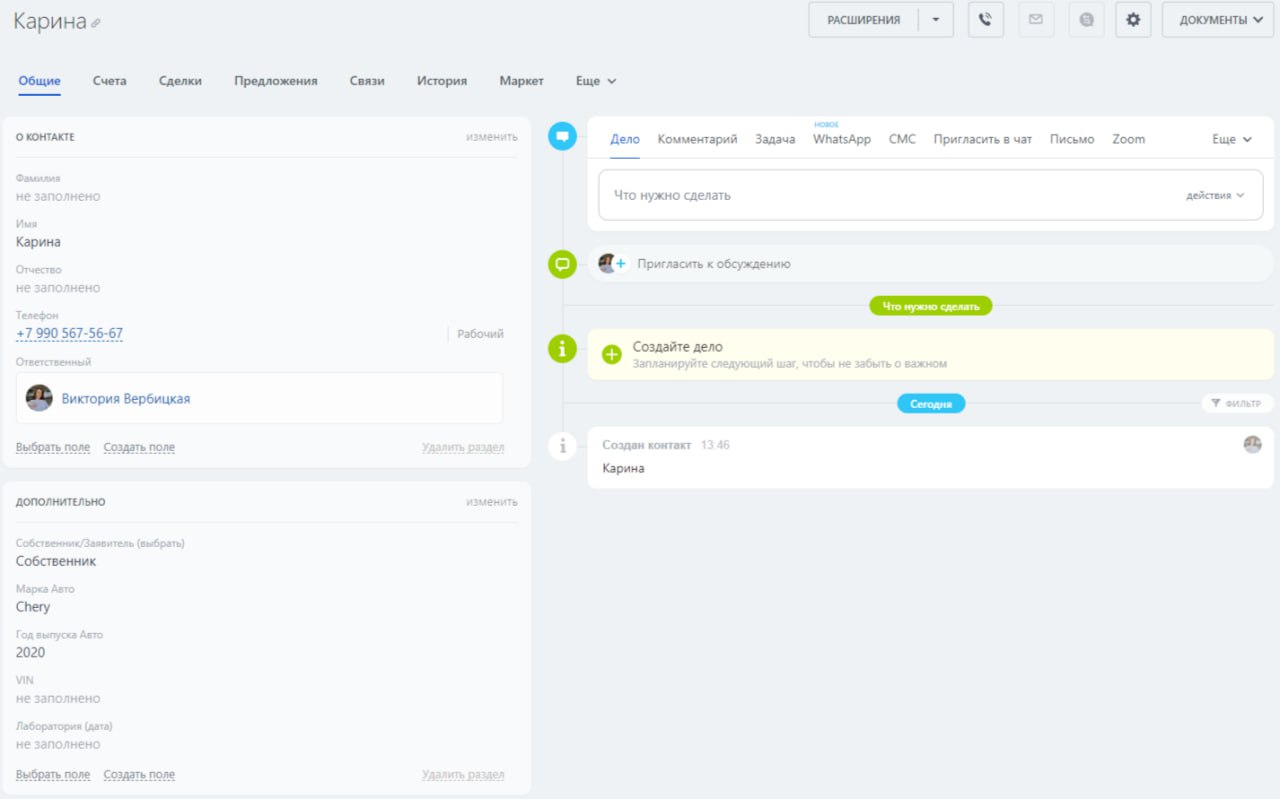Click the phone call icon button
The height and width of the screenshot is (799, 1280).
[985, 20]
